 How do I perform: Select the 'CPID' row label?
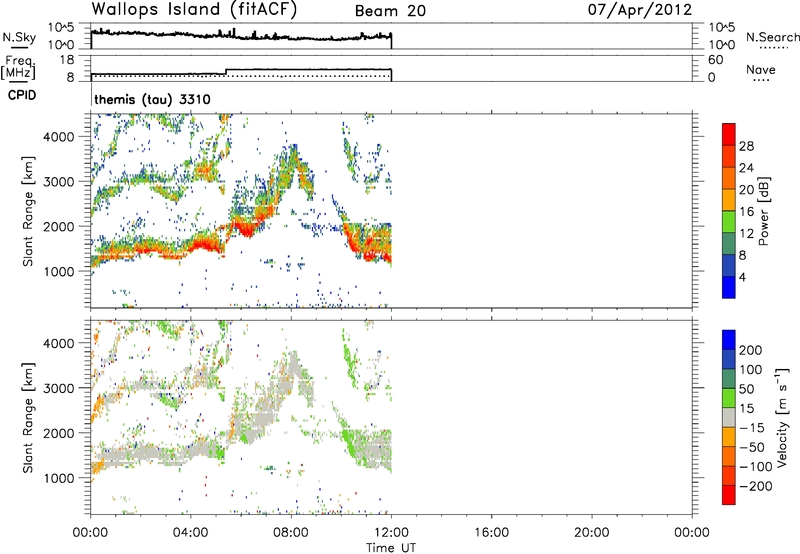click(x=22, y=95)
